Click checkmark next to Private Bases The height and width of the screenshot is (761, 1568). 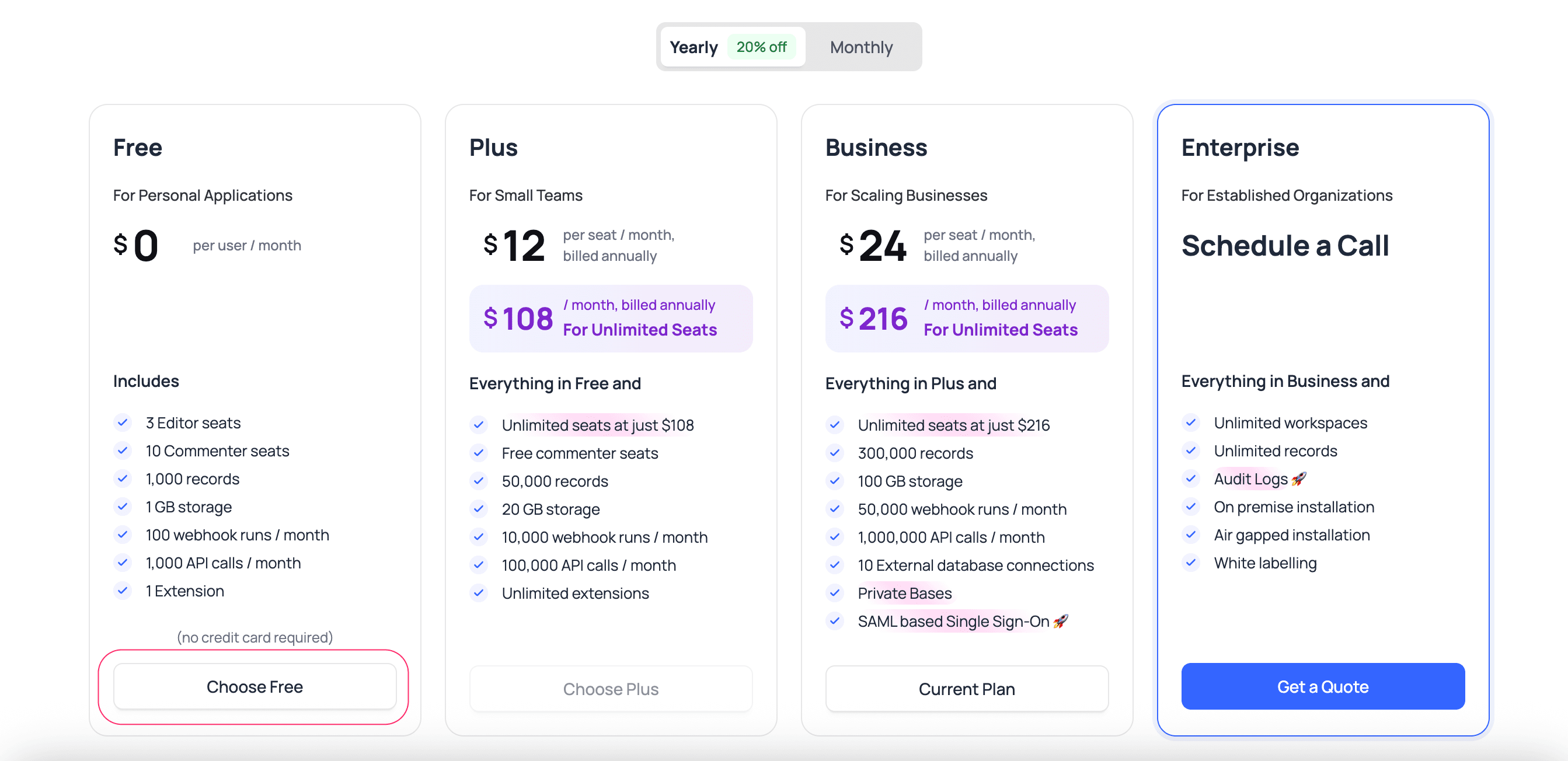(835, 592)
